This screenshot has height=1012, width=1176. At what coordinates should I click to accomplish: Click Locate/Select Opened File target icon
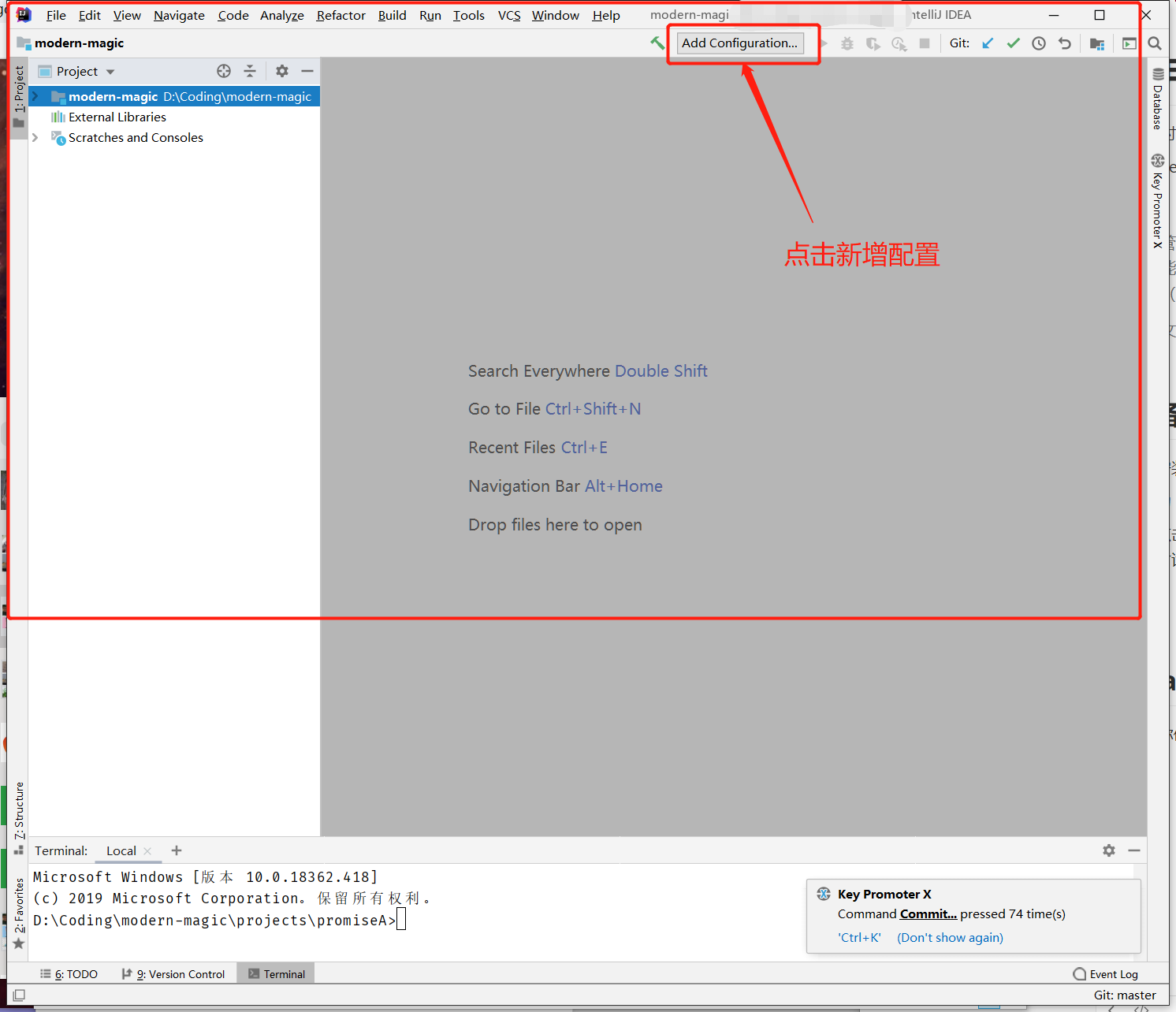point(224,71)
